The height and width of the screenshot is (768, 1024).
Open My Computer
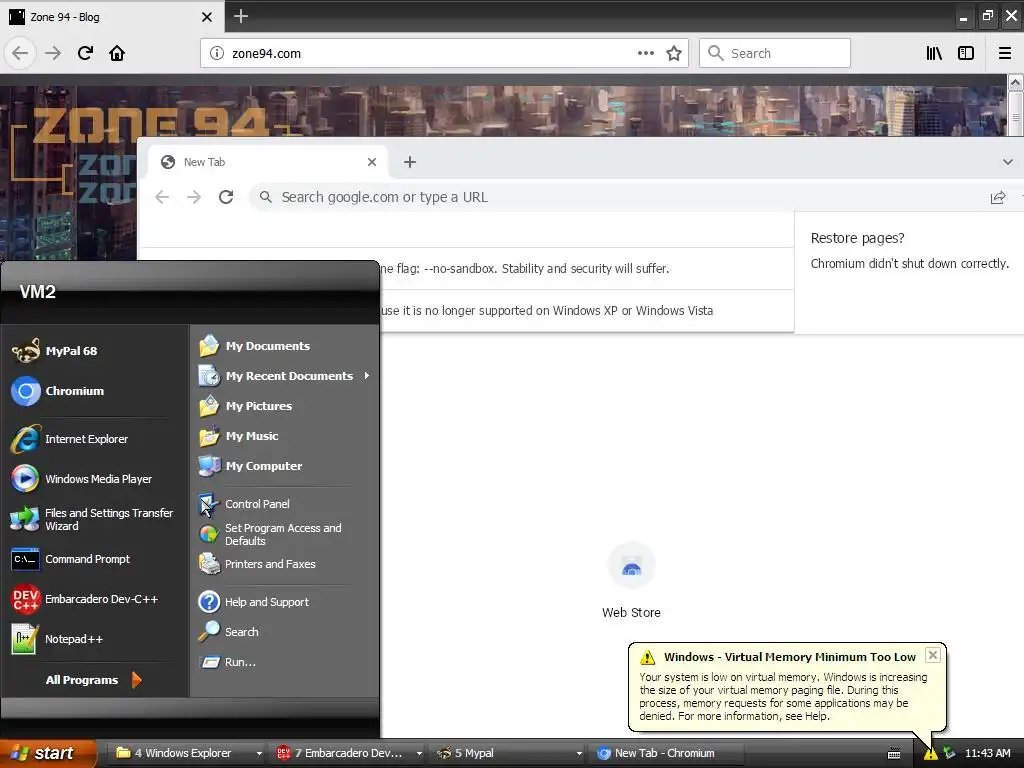tap(251, 466)
